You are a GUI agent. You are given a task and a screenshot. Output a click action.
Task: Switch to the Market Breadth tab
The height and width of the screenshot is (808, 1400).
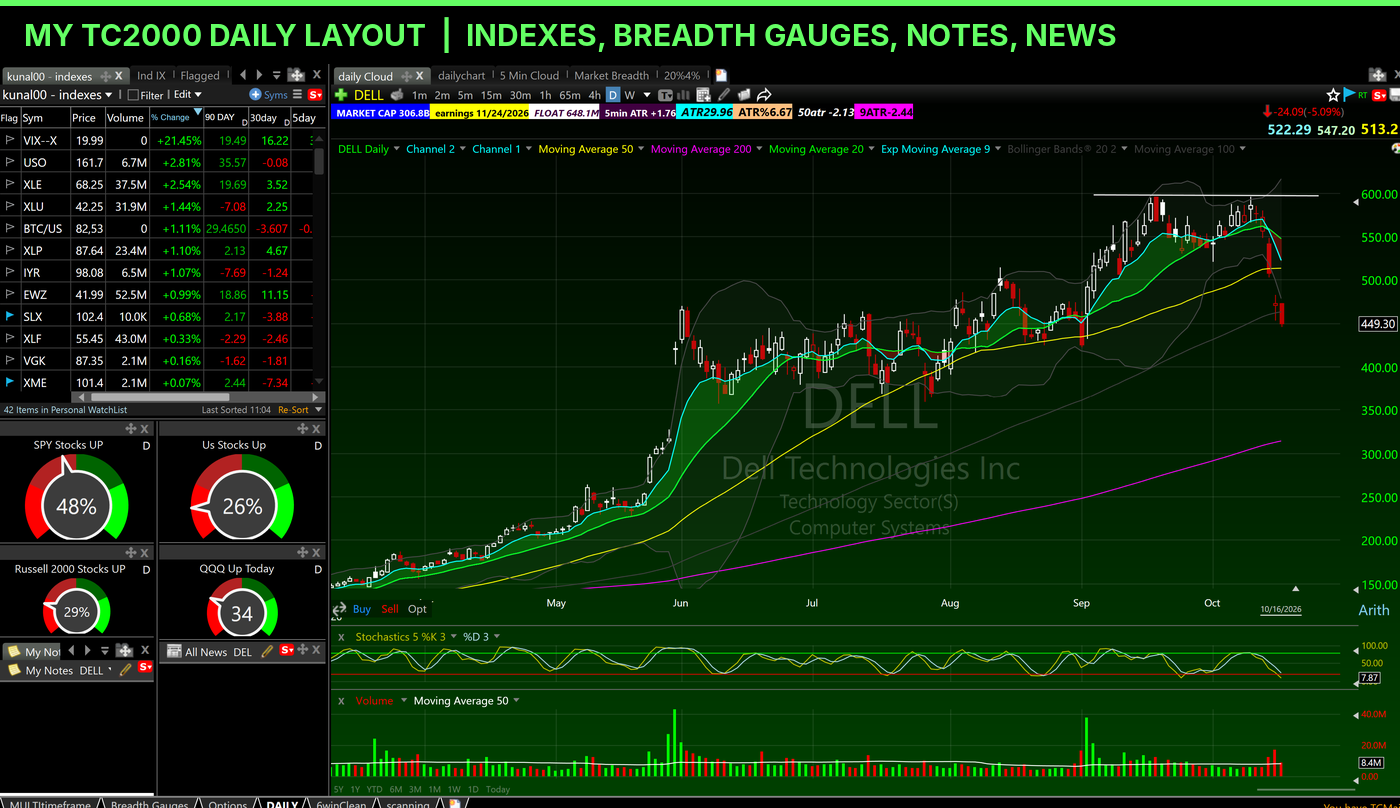612,76
